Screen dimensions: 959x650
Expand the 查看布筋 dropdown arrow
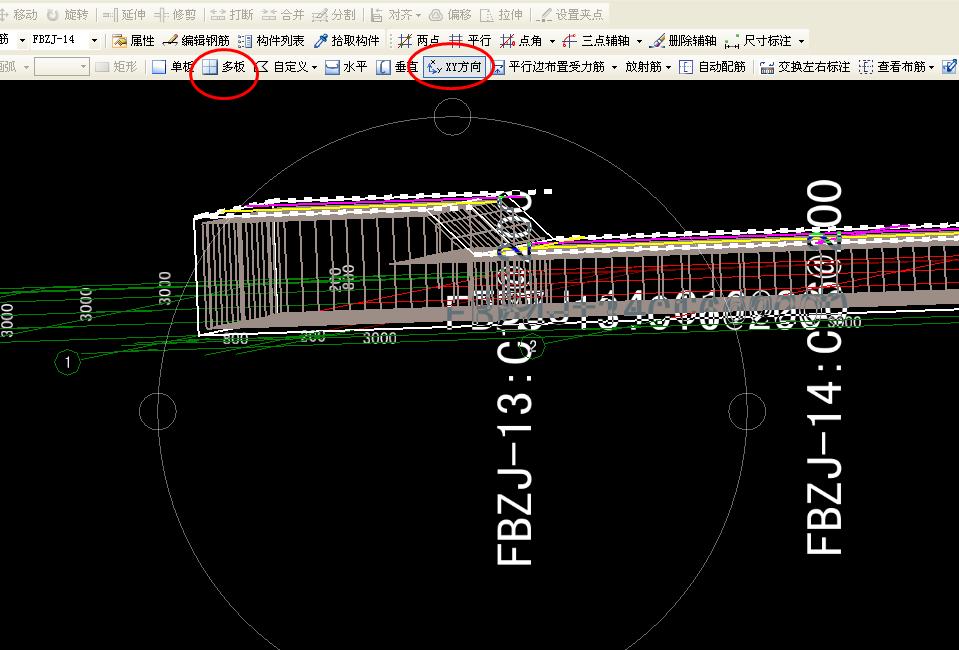pyautogui.click(x=931, y=67)
